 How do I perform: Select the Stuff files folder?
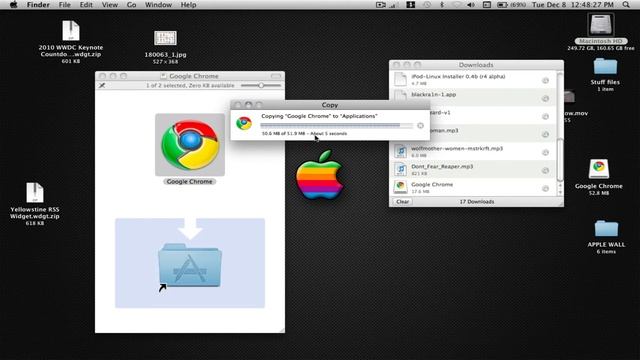coord(605,67)
